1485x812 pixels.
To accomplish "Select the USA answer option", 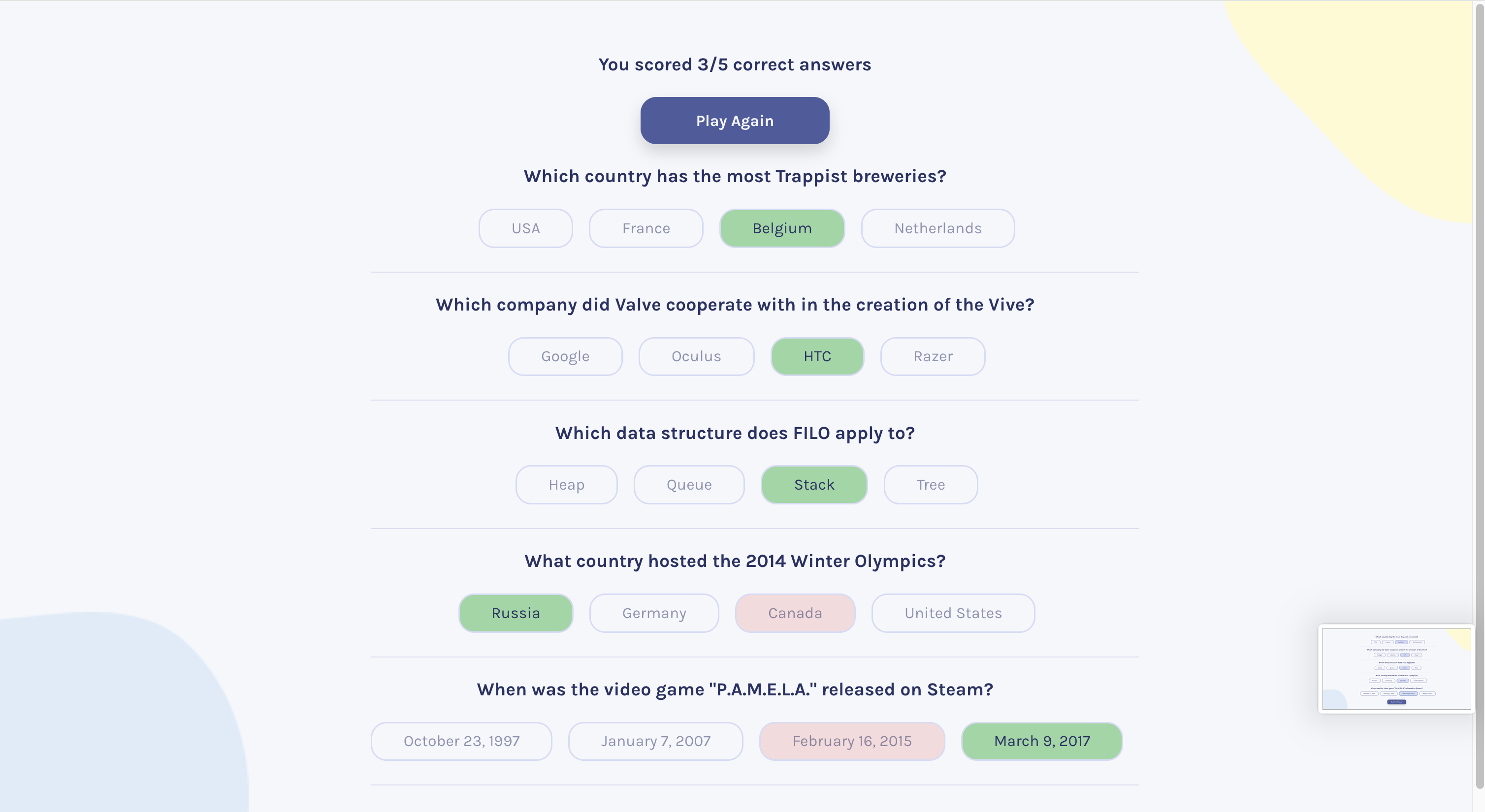I will tap(525, 228).
